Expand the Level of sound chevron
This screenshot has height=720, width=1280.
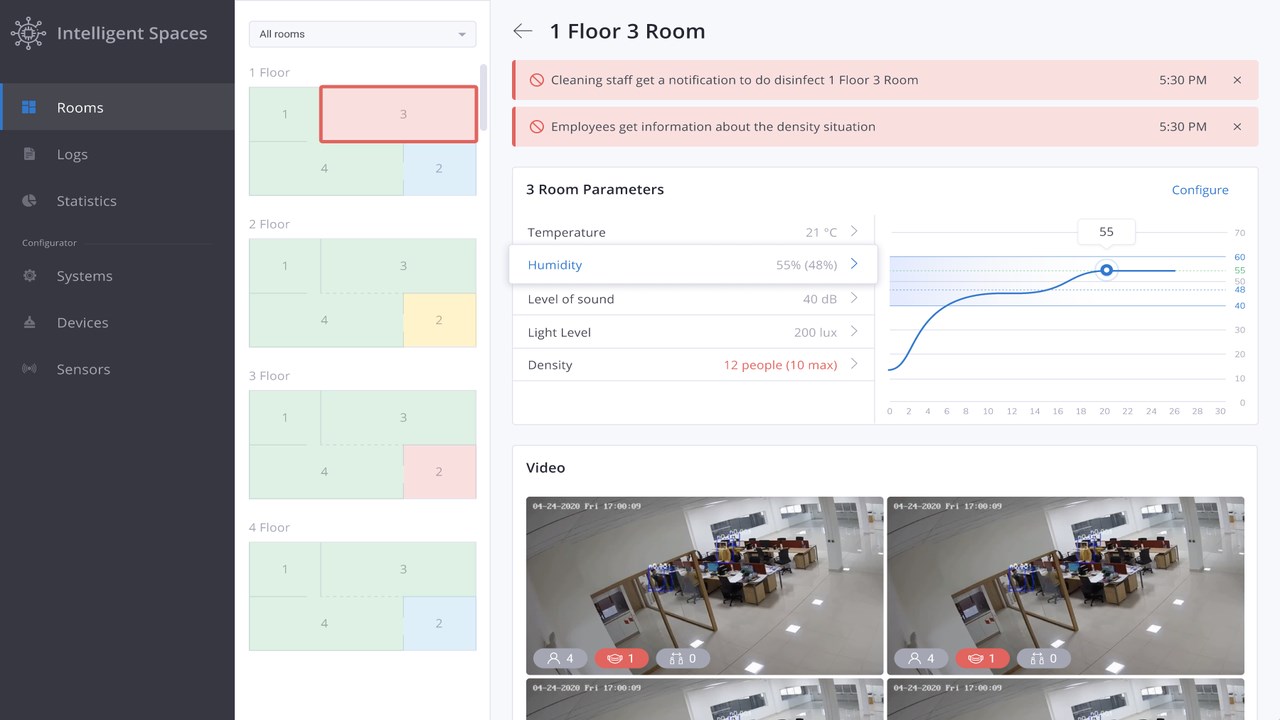pos(854,298)
